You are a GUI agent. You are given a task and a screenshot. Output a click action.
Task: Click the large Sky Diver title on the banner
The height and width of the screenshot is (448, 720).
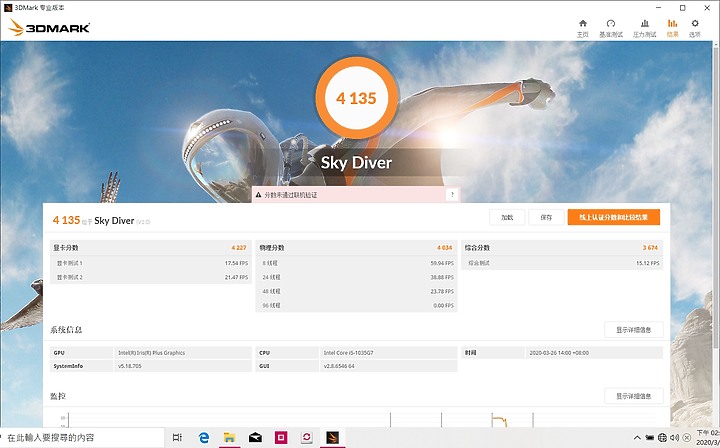[x=356, y=162]
